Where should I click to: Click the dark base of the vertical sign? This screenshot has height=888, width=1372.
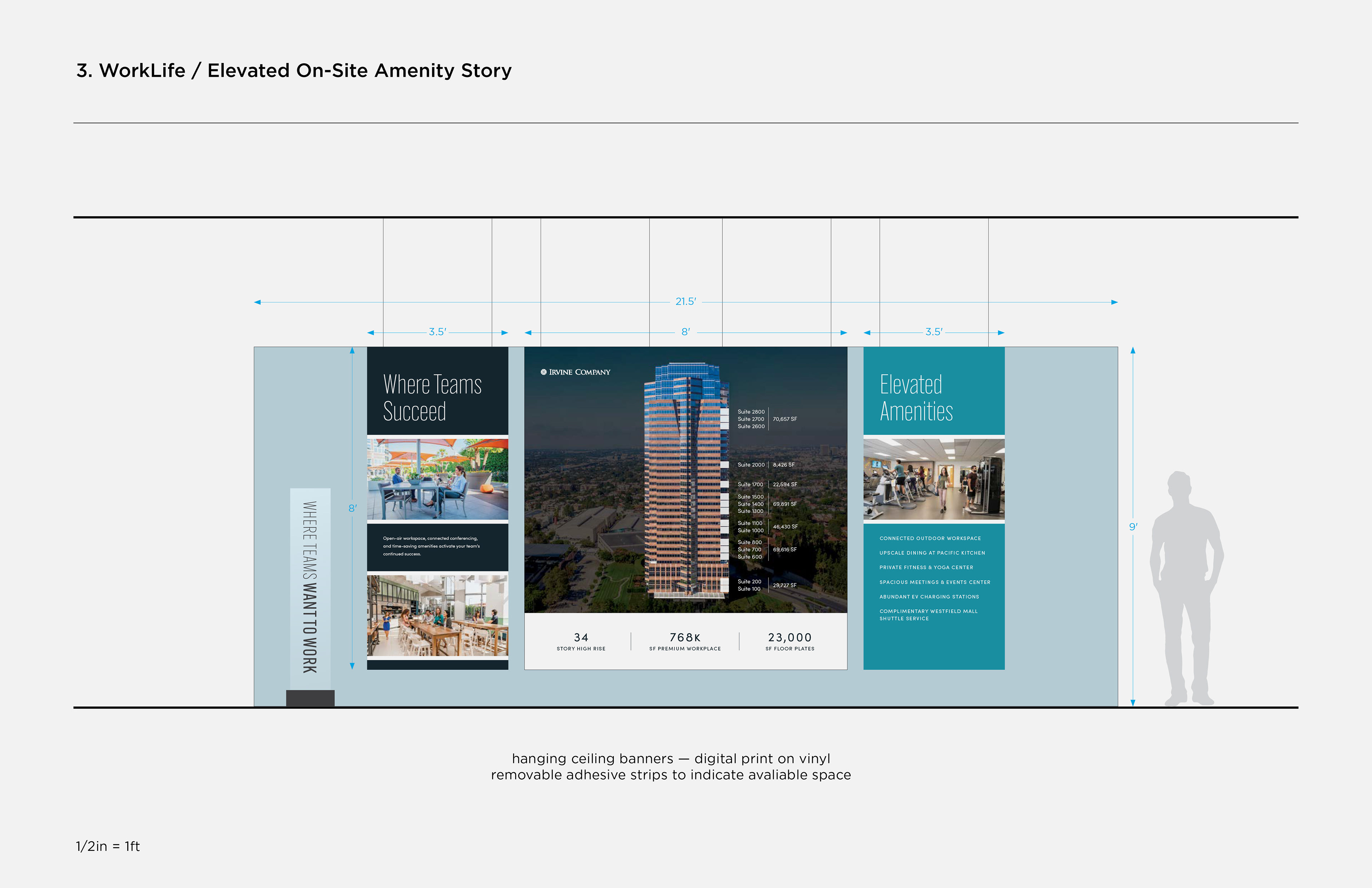coord(310,698)
